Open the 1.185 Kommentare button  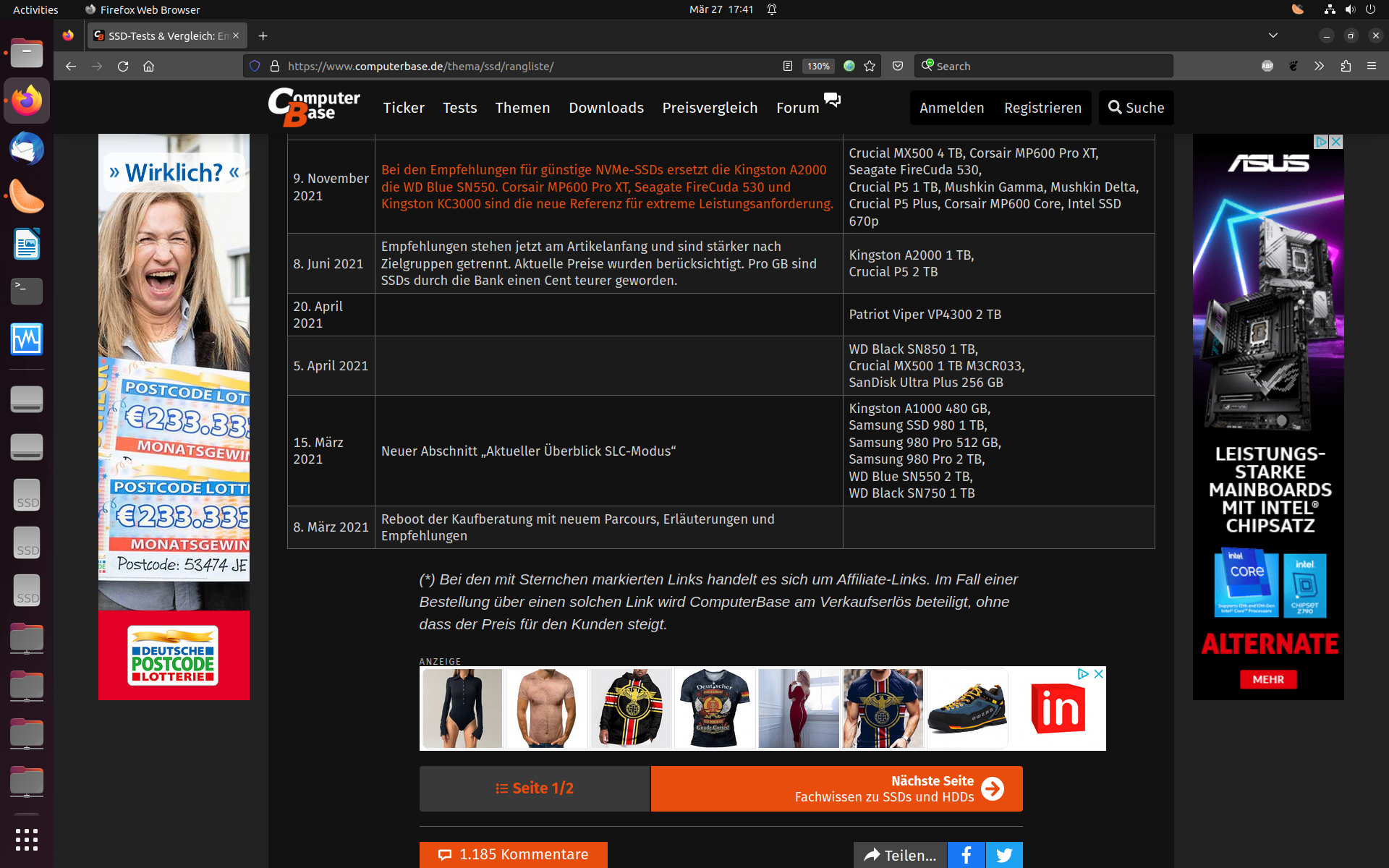[x=513, y=854]
